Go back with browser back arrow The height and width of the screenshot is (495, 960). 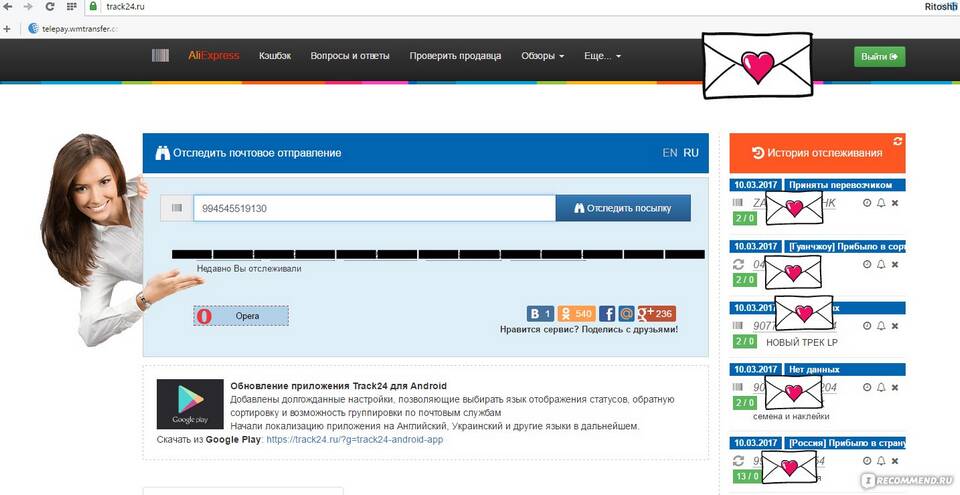[x=8, y=7]
